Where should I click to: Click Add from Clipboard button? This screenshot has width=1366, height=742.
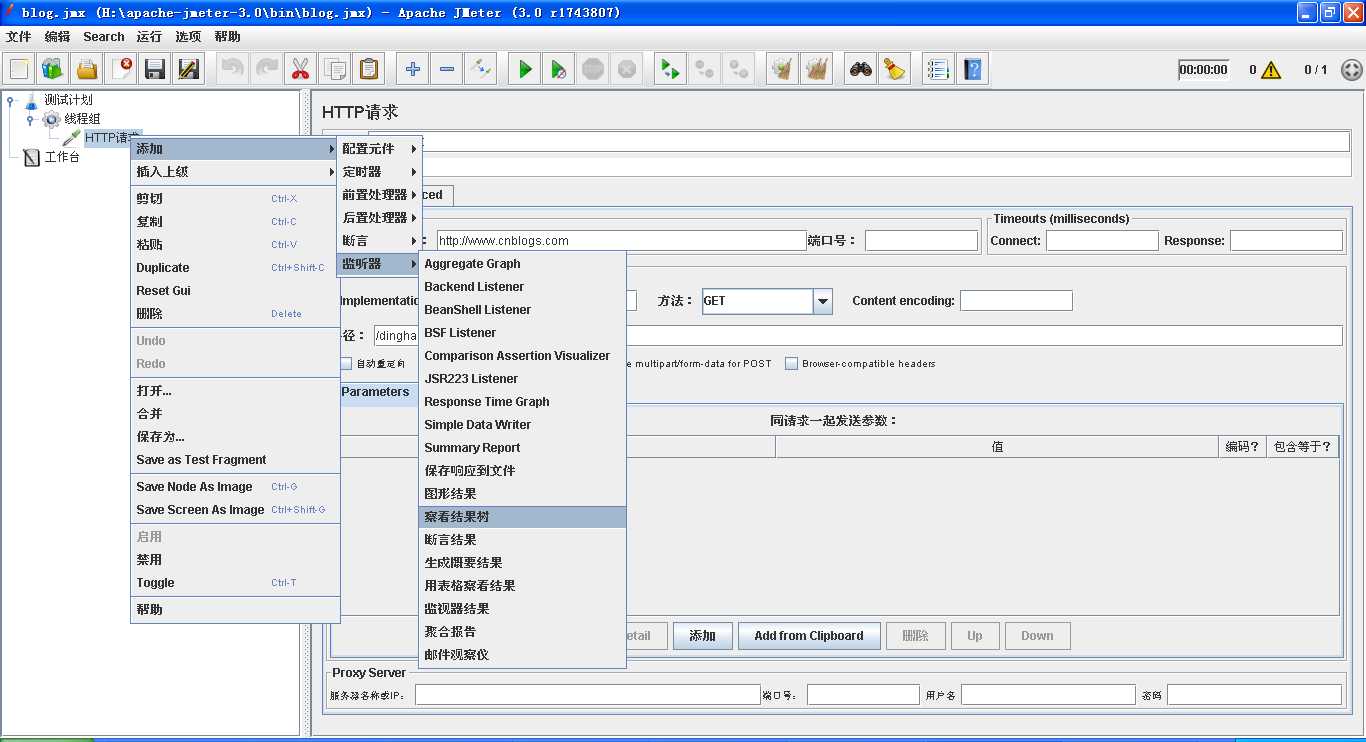click(x=809, y=636)
